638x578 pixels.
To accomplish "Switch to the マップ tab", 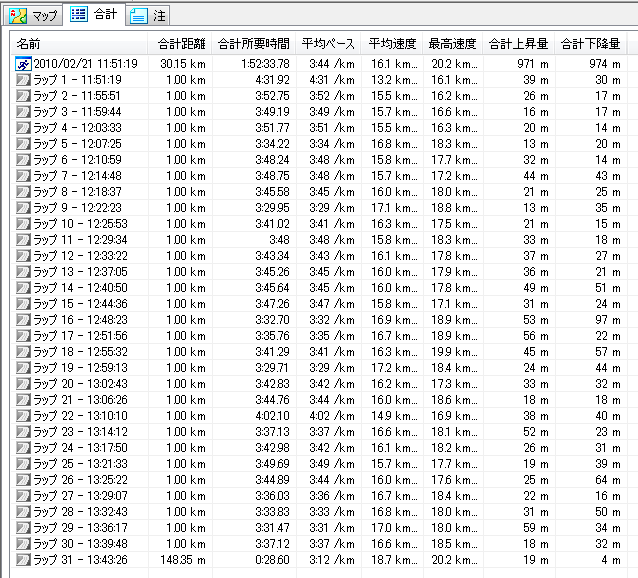I will pos(33,15).
